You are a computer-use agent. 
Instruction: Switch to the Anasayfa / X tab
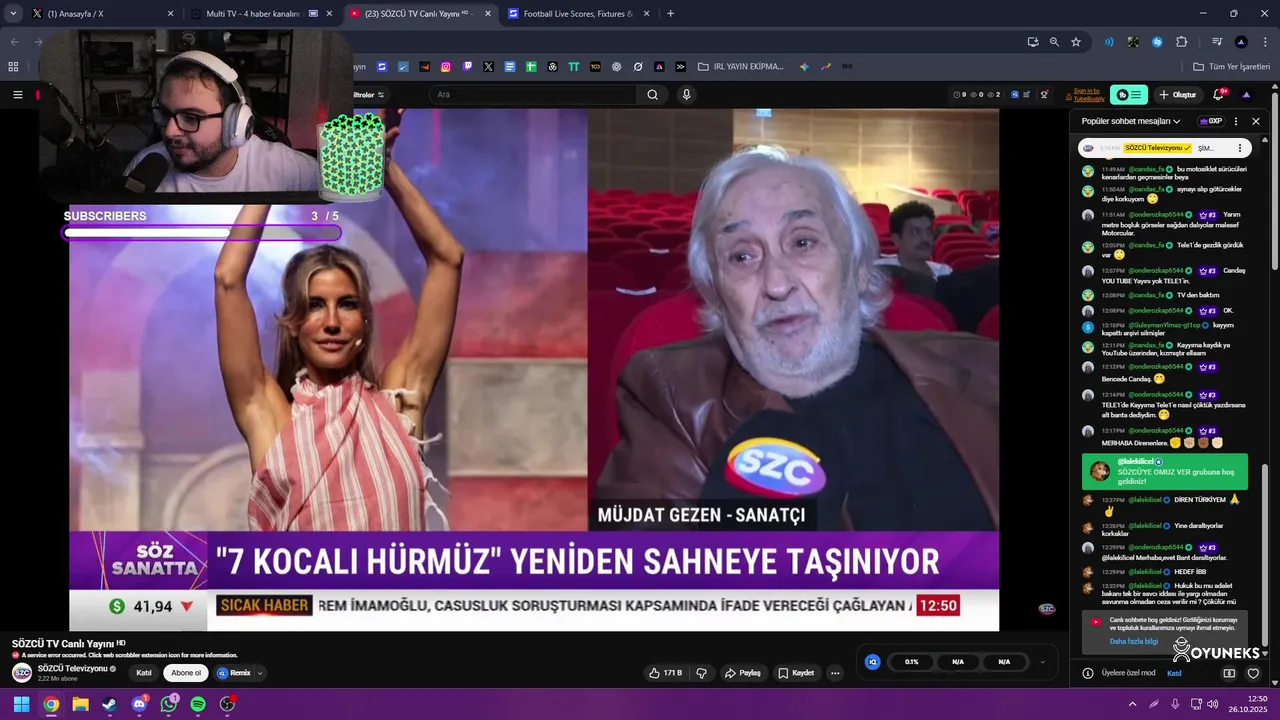100,14
